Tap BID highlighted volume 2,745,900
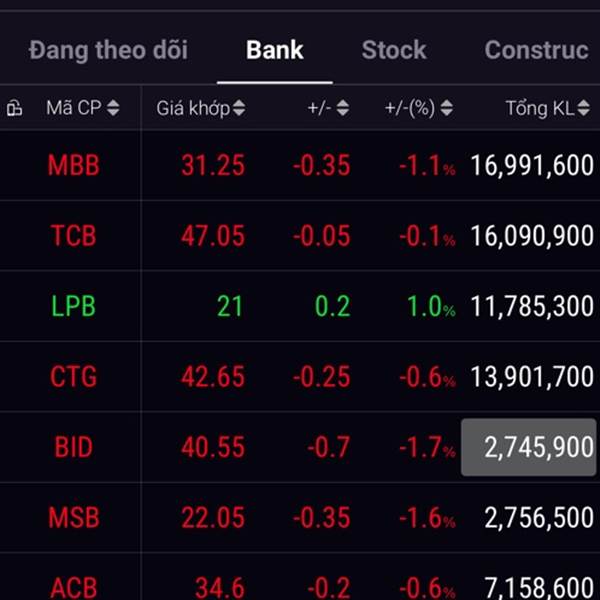This screenshot has height=600, width=600. pos(528,447)
